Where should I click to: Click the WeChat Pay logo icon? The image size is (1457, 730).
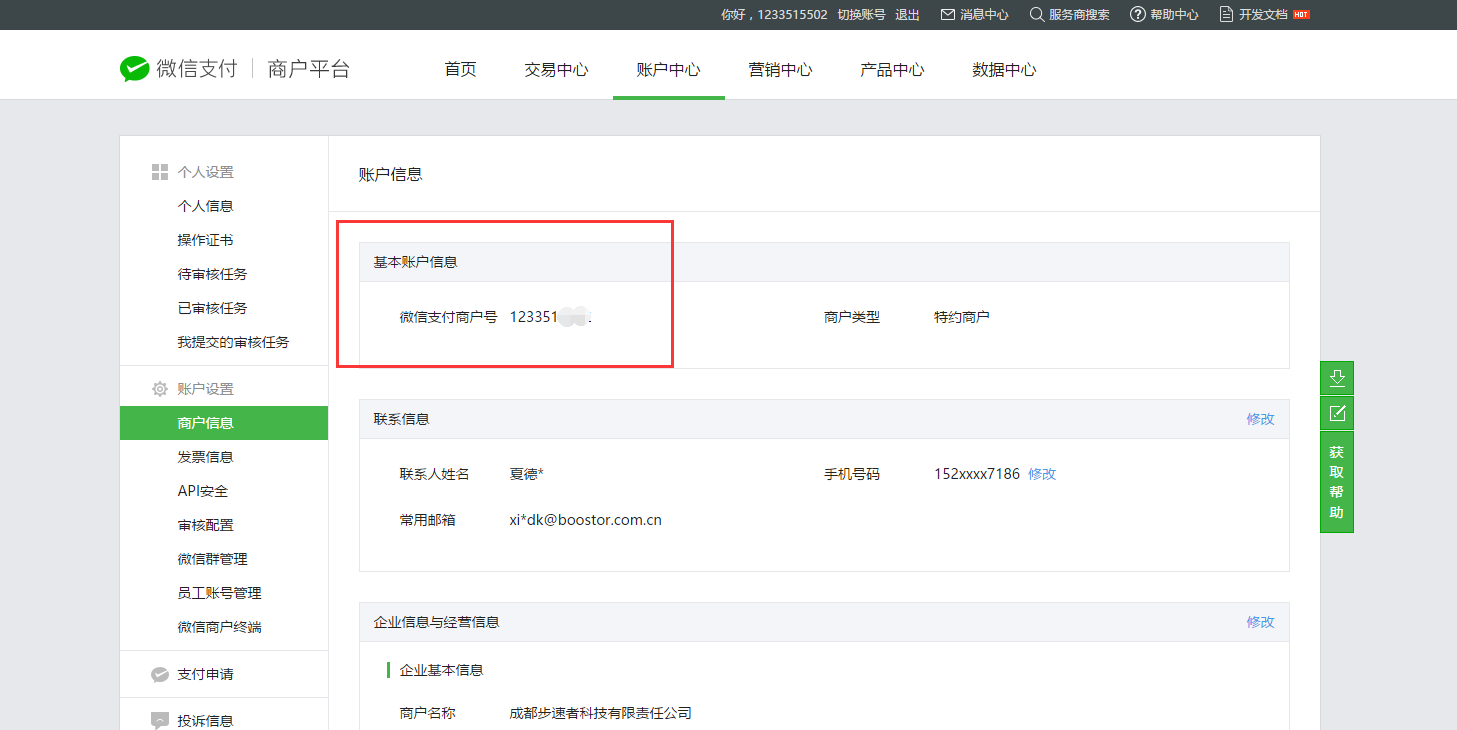point(134,69)
